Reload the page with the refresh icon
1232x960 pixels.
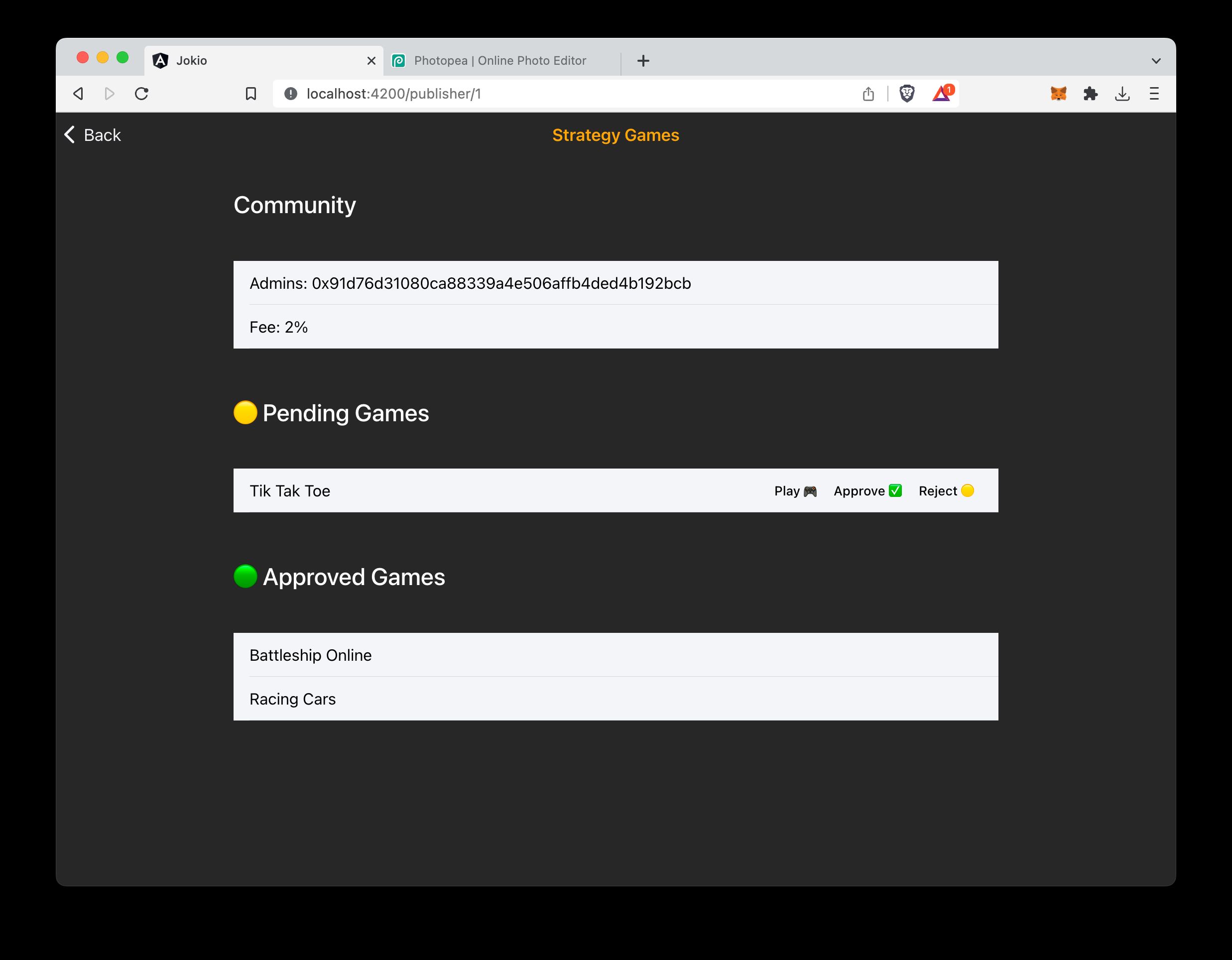(x=141, y=94)
